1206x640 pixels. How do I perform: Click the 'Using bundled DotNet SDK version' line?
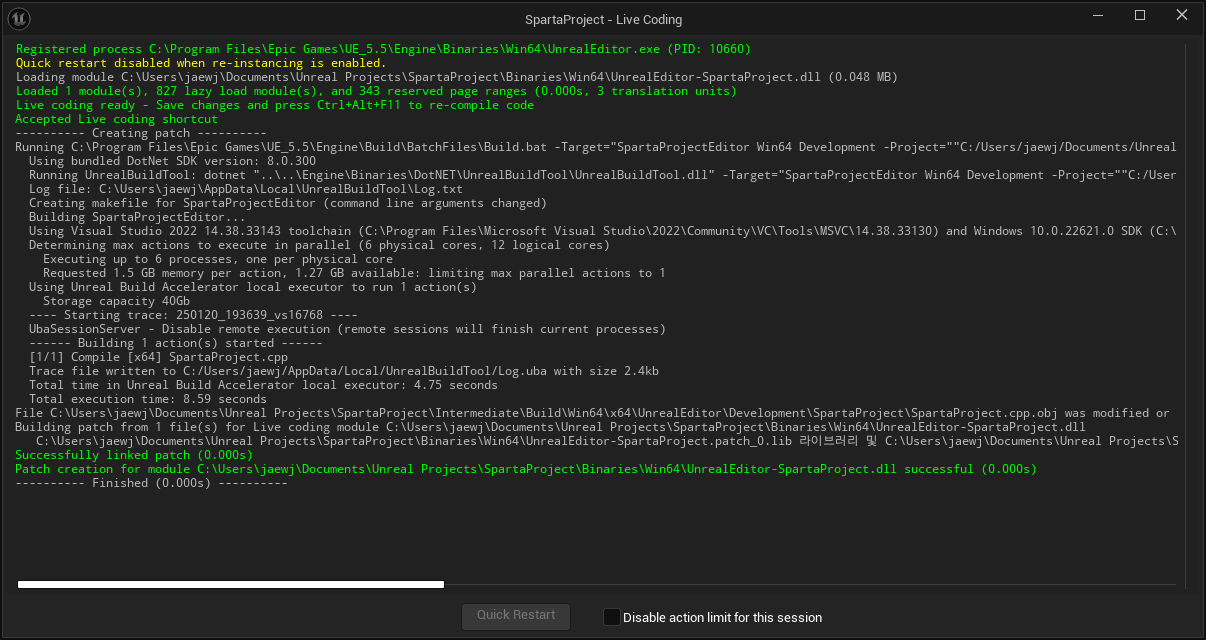[172, 161]
